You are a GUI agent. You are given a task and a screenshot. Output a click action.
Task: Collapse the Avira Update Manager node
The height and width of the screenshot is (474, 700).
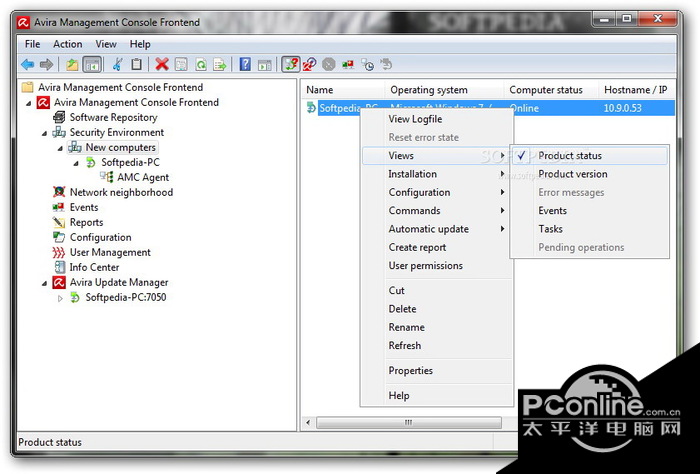[44, 283]
